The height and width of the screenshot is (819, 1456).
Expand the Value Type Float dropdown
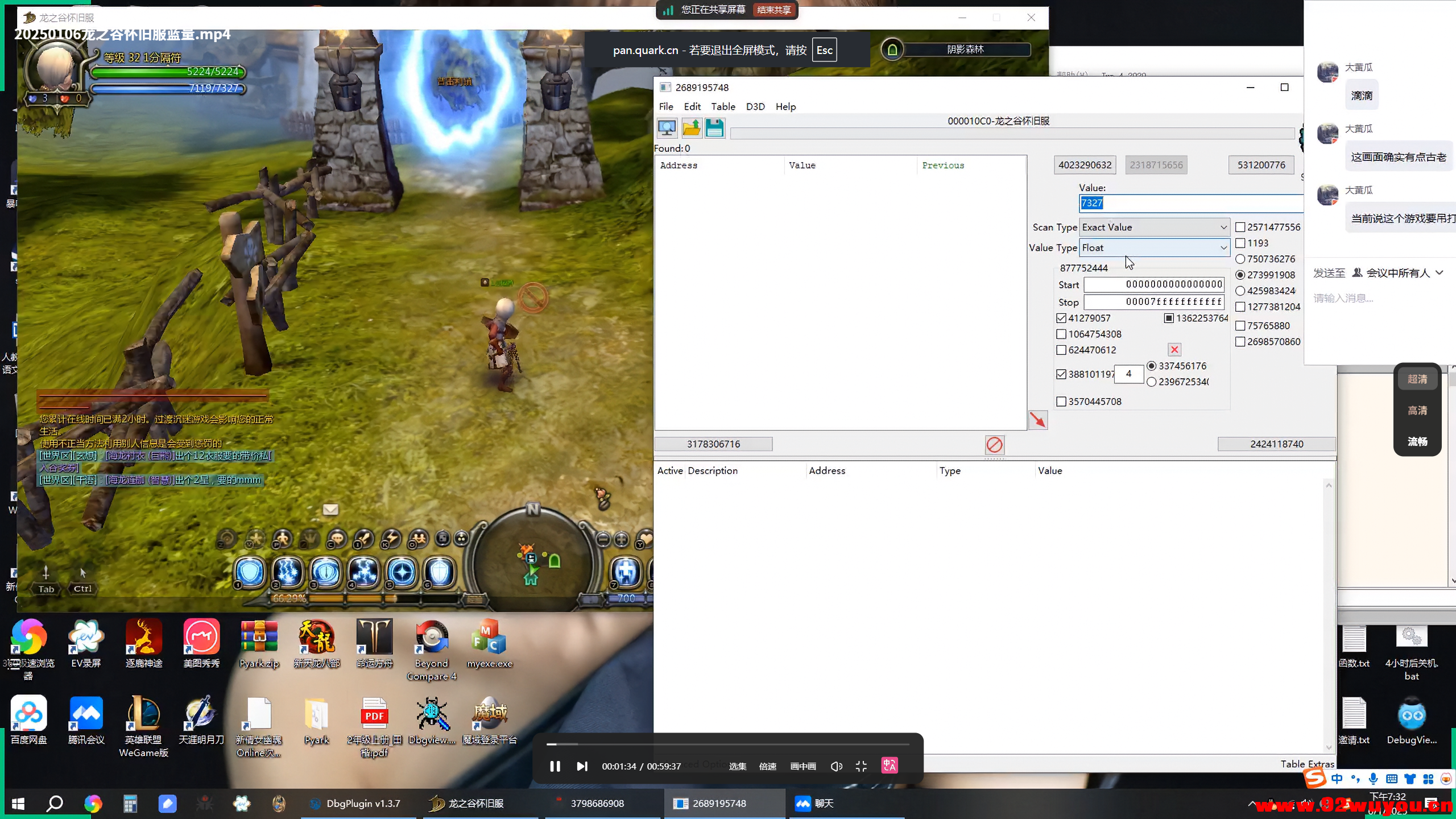coord(1154,247)
